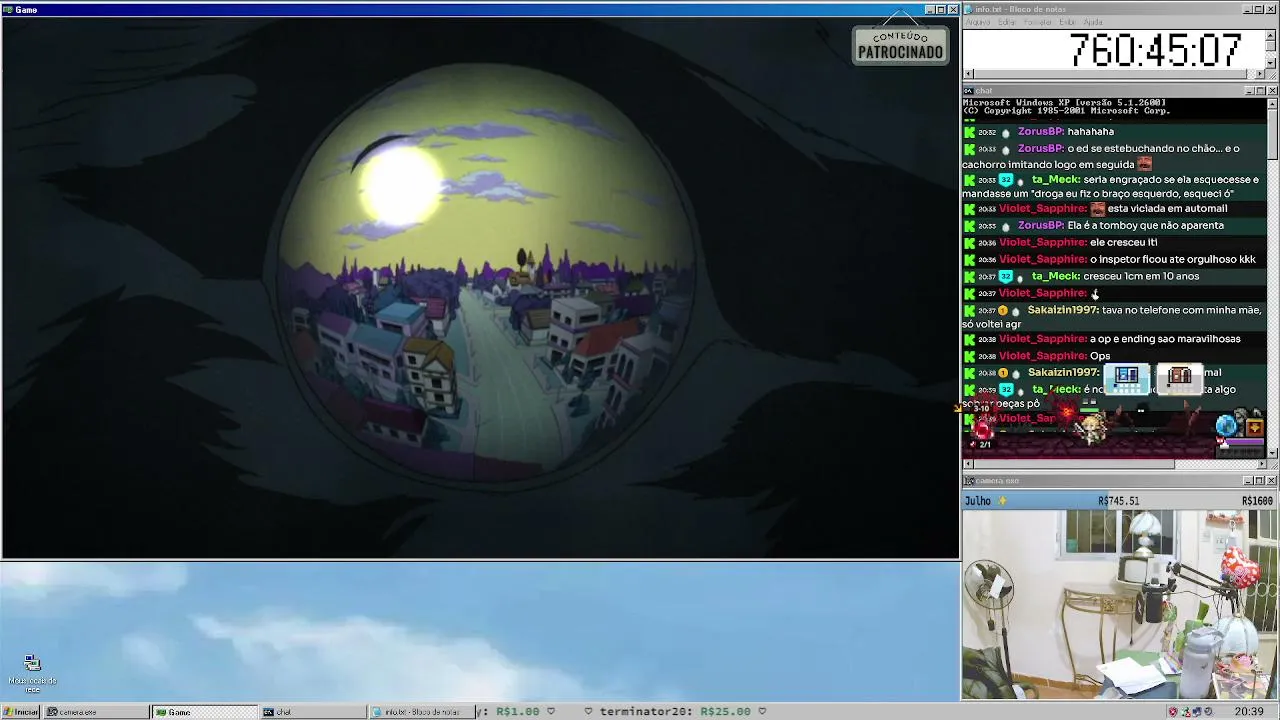Click Sakaizin1997 username beside 'tava no telefone'
The width and height of the screenshot is (1280, 720).
point(1063,311)
